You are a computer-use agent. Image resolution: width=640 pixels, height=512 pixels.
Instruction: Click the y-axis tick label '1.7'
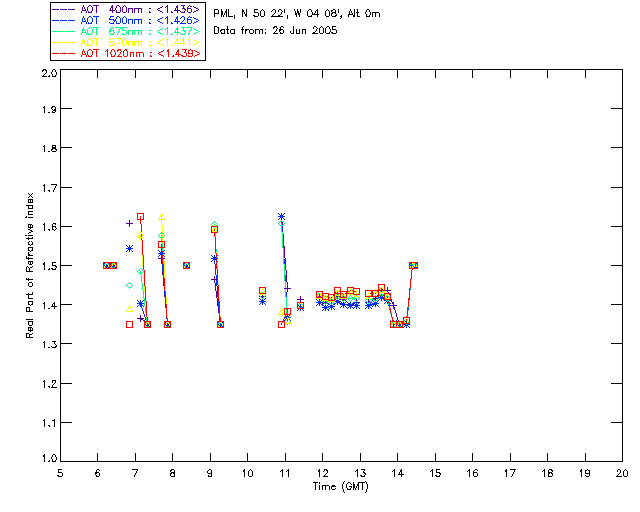point(49,188)
